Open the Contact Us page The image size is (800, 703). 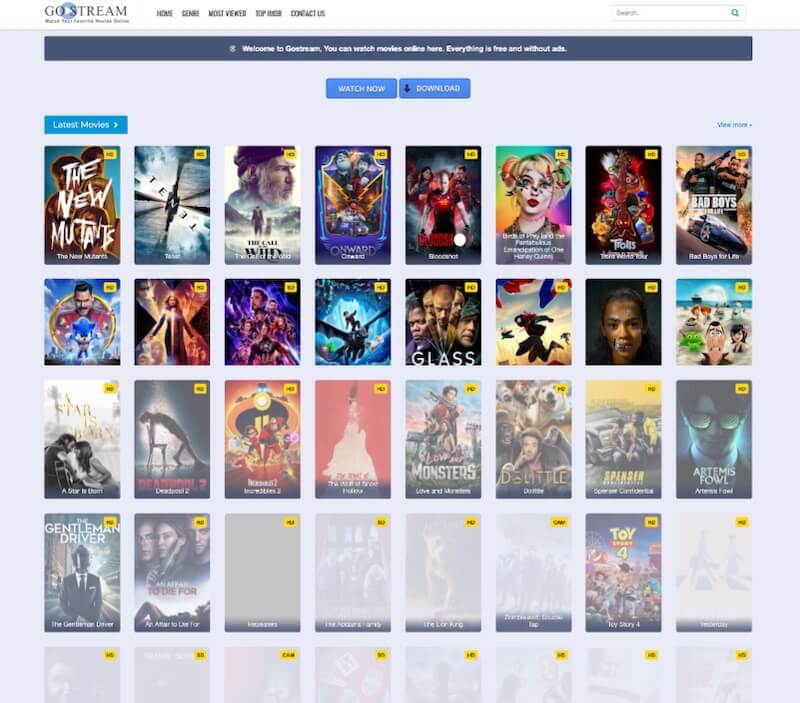click(307, 14)
